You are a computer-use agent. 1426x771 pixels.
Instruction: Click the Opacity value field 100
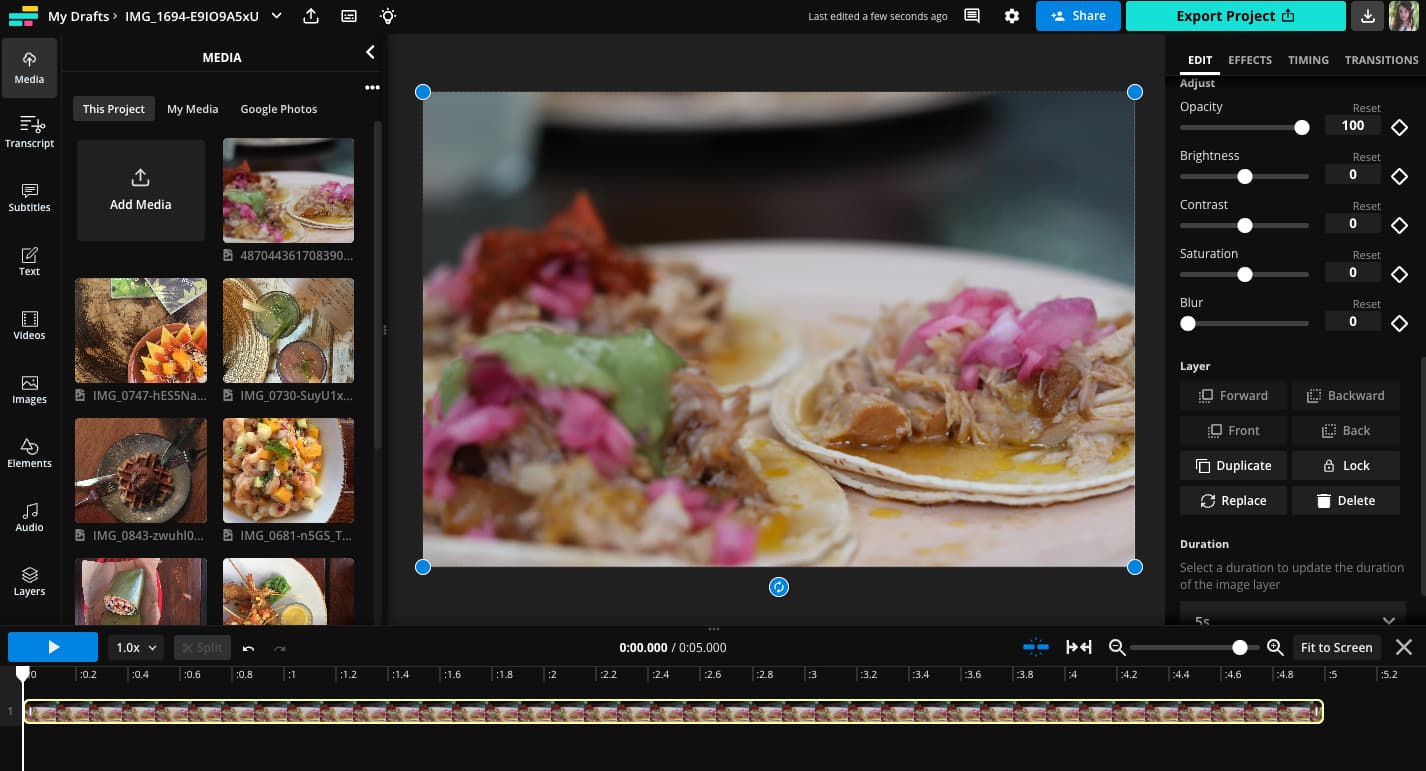point(1353,125)
